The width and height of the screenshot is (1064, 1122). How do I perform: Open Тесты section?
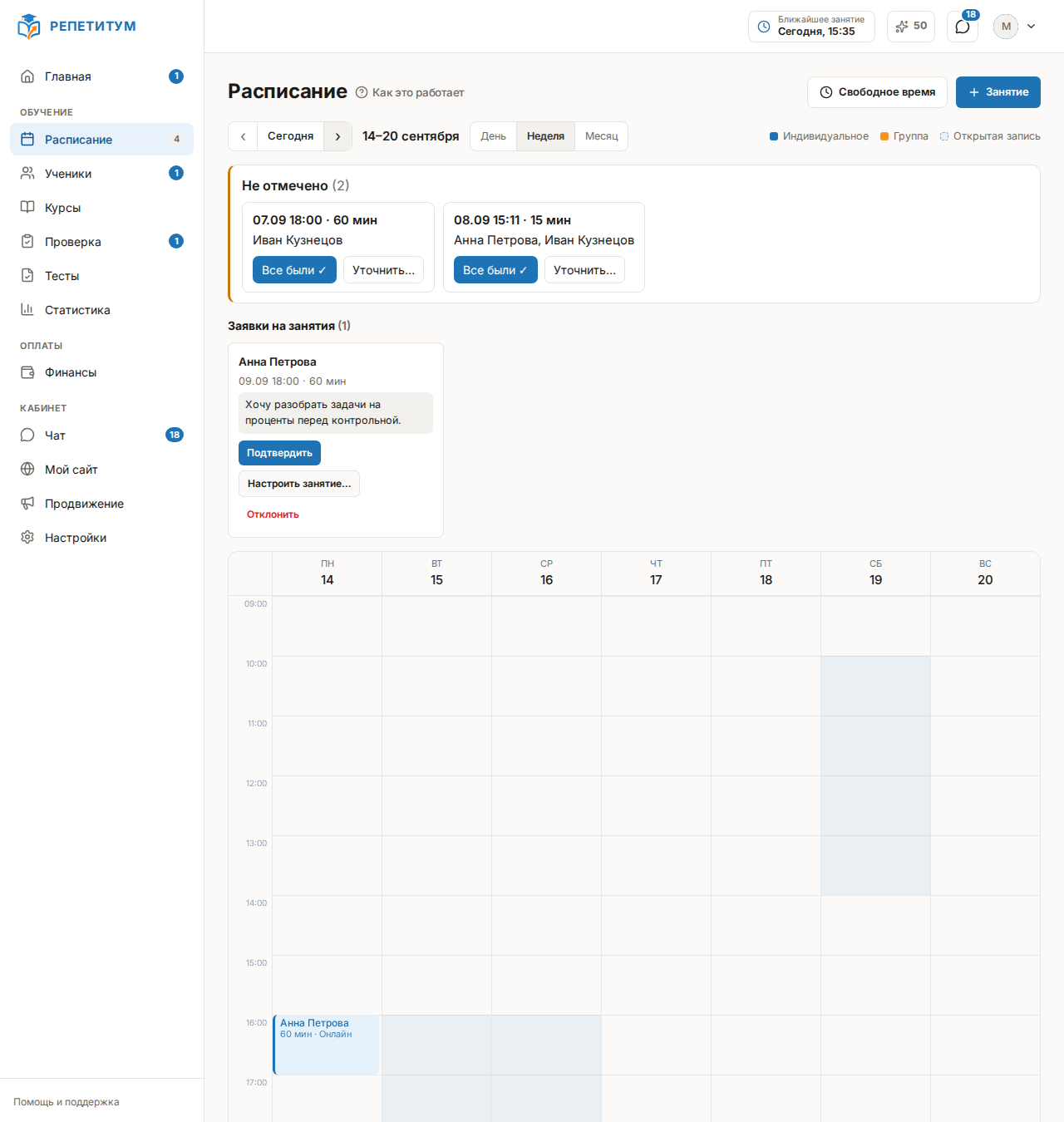pos(101,276)
